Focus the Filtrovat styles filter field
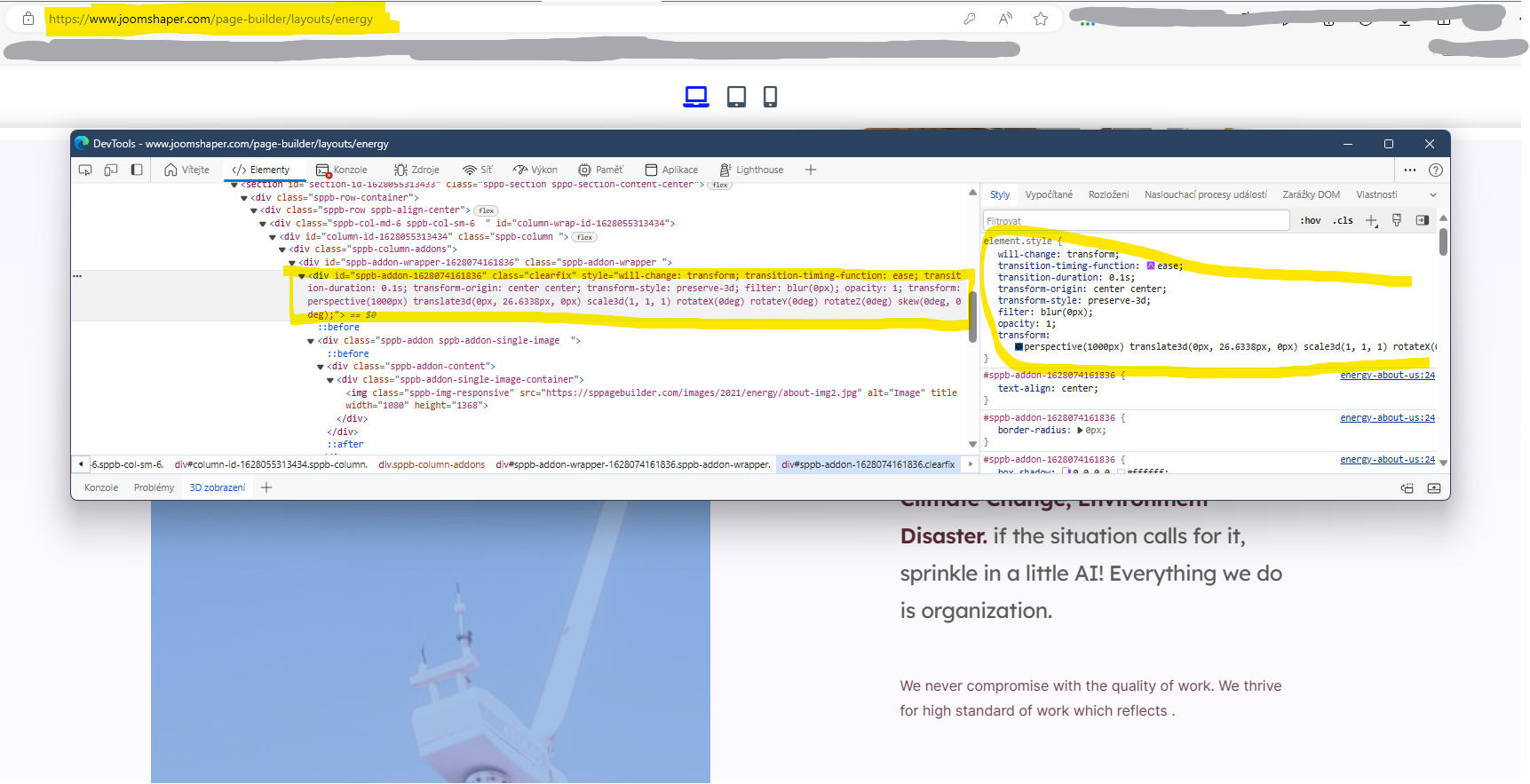Image resolution: width=1530 pixels, height=784 pixels. point(1136,220)
